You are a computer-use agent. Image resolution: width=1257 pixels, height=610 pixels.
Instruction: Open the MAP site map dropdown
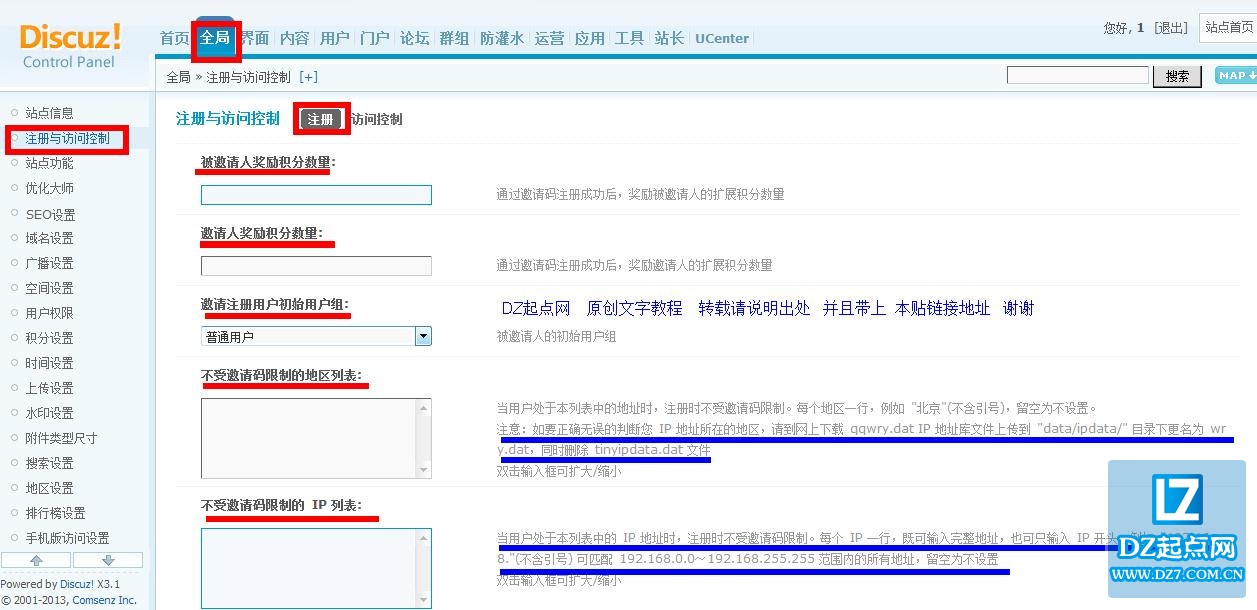click(1234, 74)
